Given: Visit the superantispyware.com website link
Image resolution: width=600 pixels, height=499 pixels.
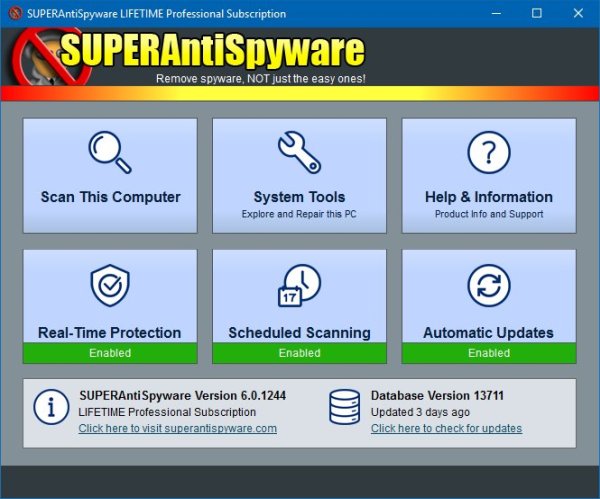Looking at the screenshot, I should click(178, 429).
